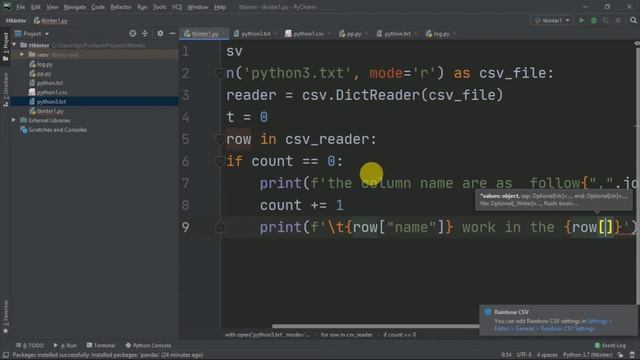
Task: Open the Navigate menu
Action: pyautogui.click(x=75, y=7)
